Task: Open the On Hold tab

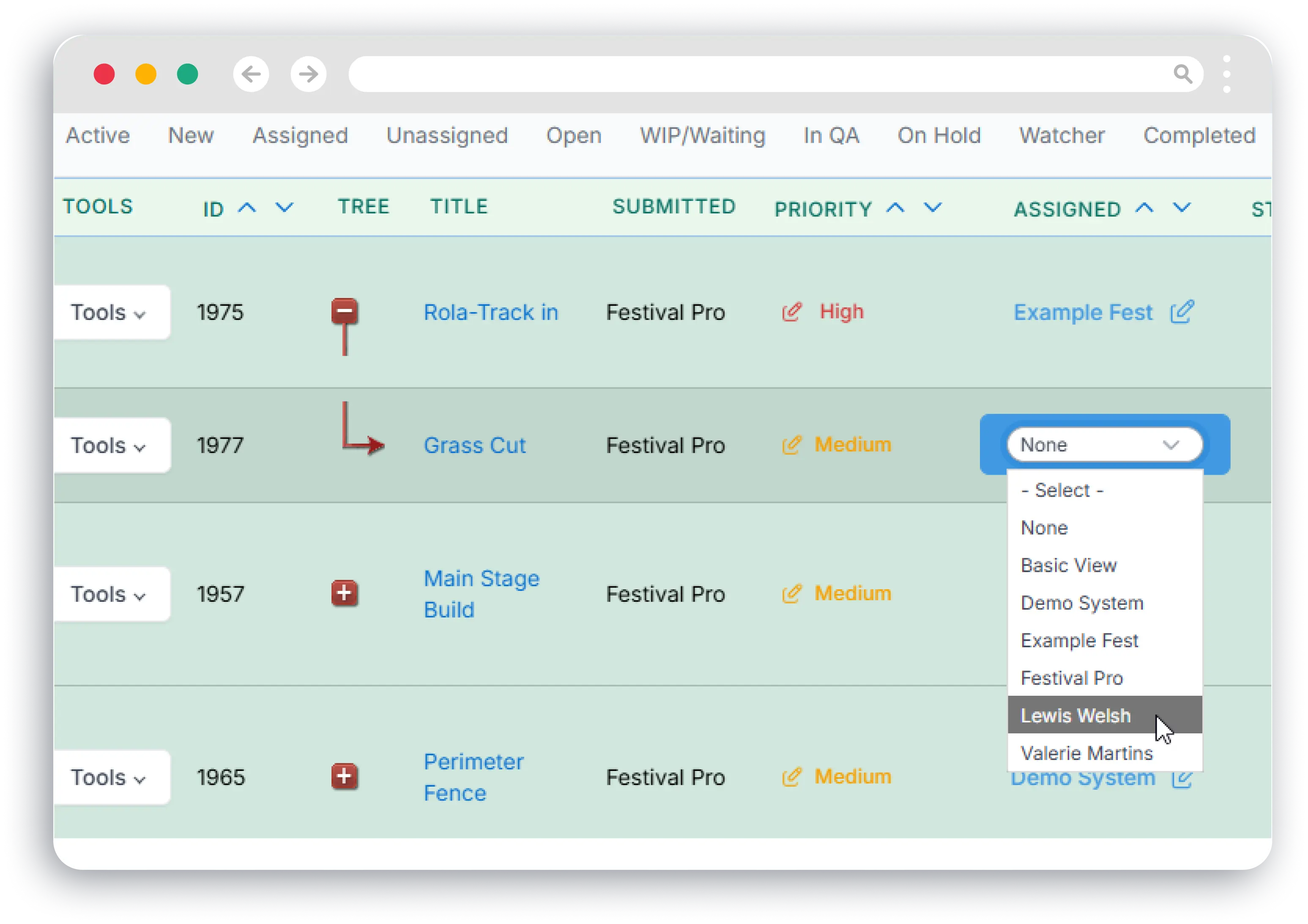Action: pyautogui.click(x=939, y=136)
